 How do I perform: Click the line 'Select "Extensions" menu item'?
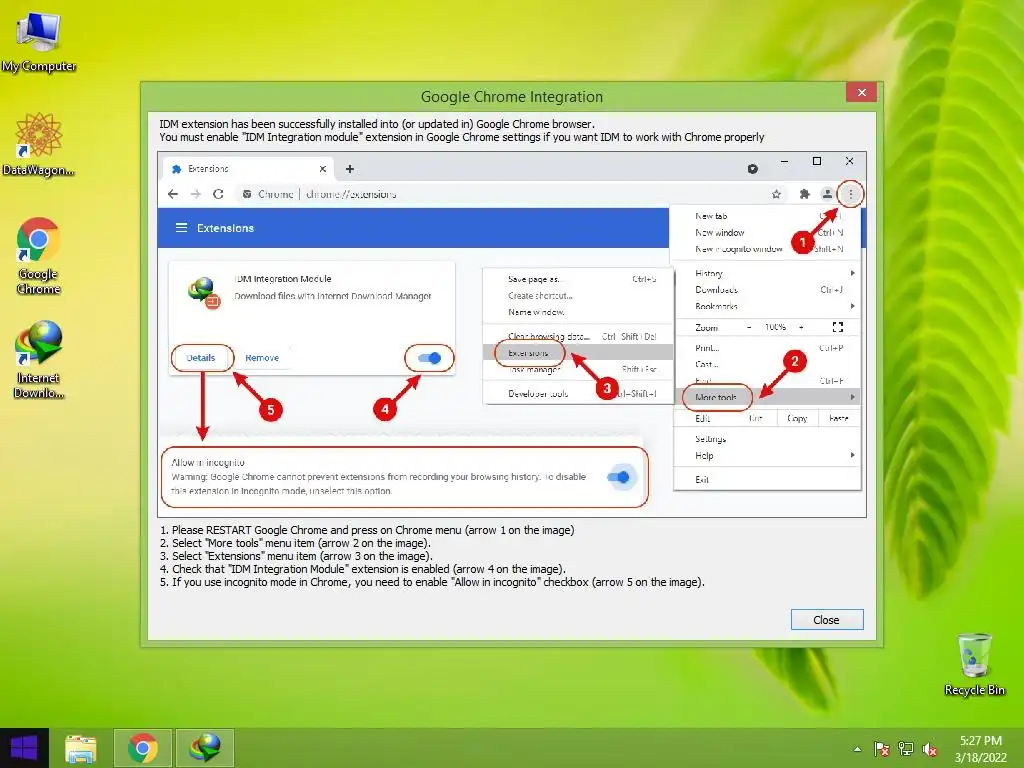296,556
